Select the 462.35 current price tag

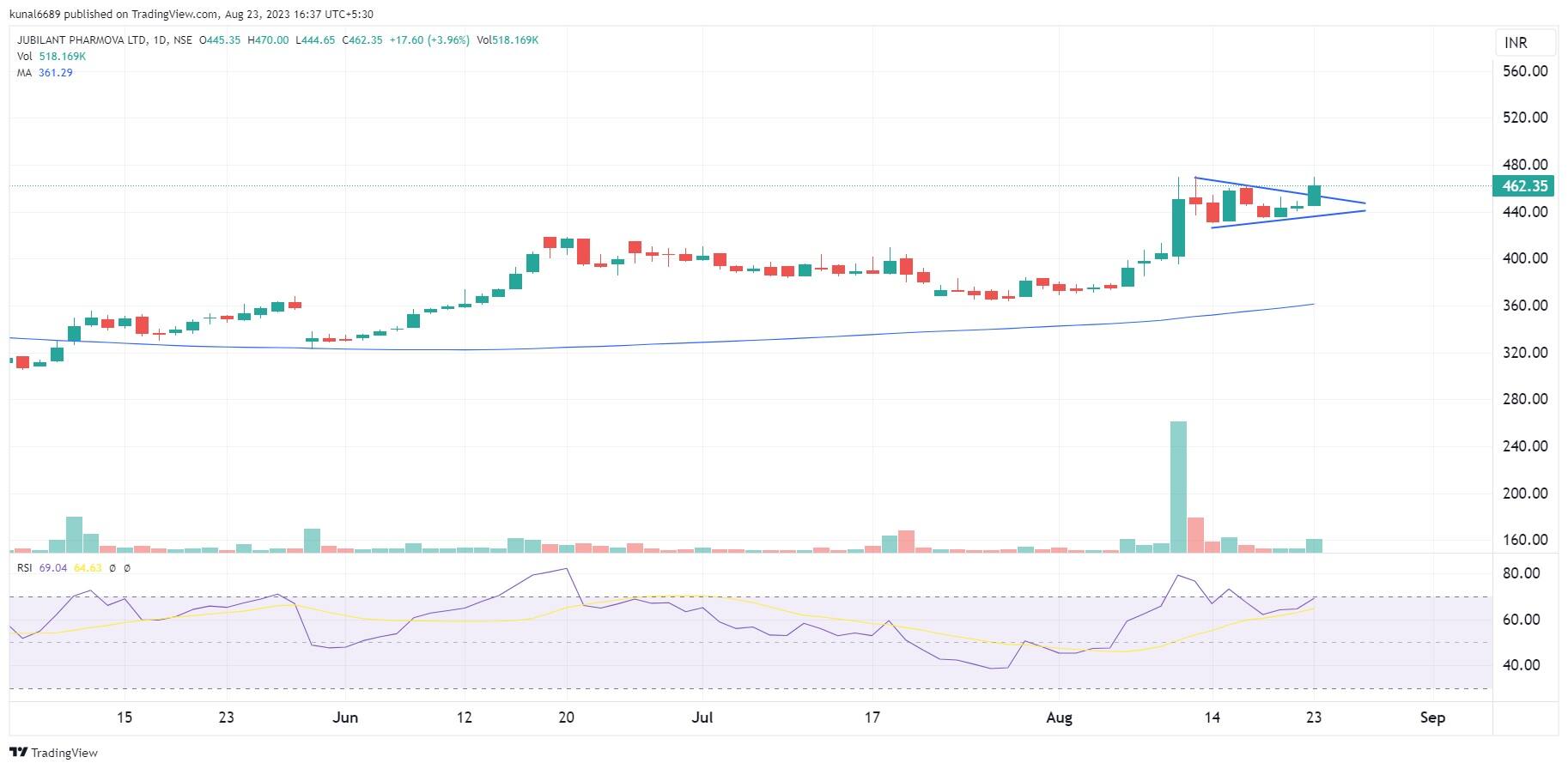[x=1525, y=186]
